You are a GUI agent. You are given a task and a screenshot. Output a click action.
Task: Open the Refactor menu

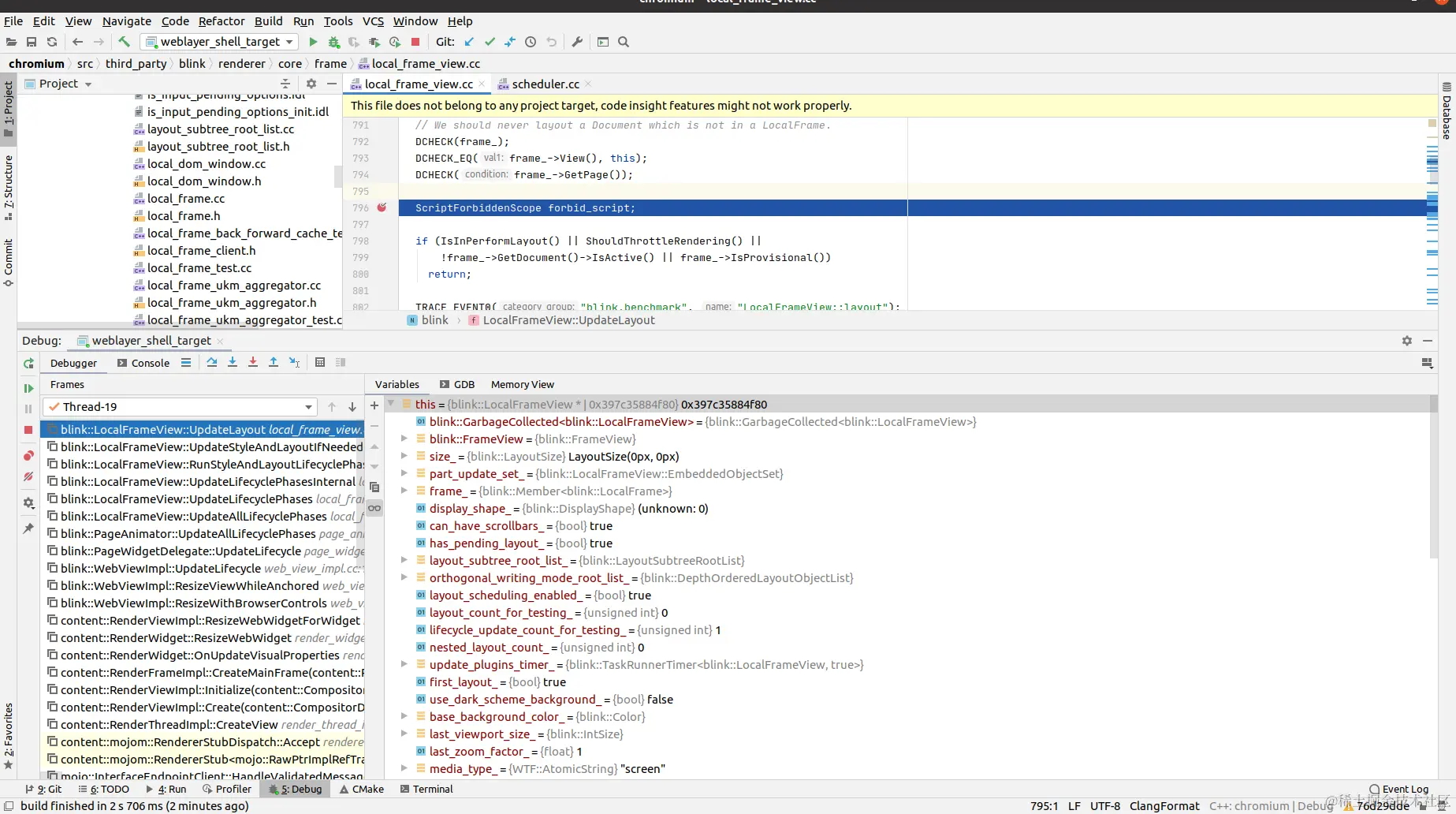(222, 21)
